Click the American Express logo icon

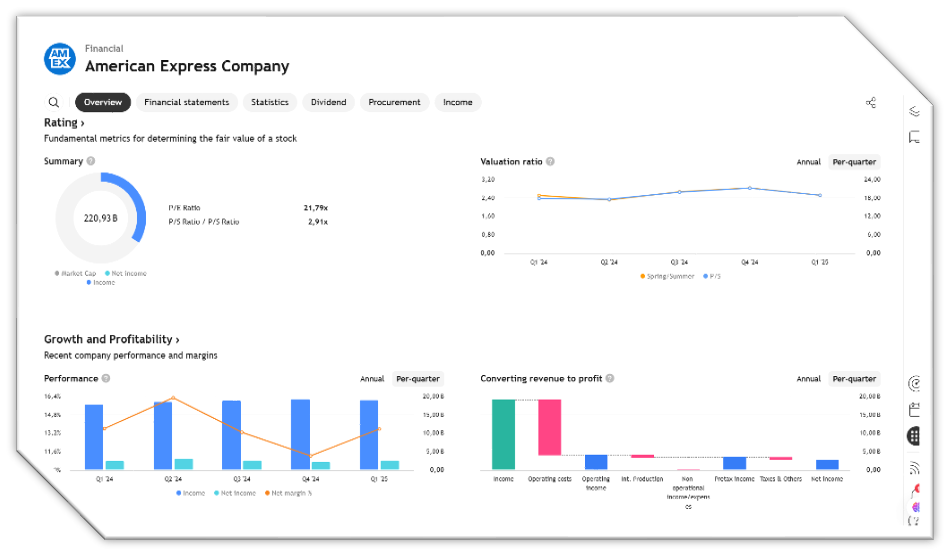pyautogui.click(x=60, y=59)
